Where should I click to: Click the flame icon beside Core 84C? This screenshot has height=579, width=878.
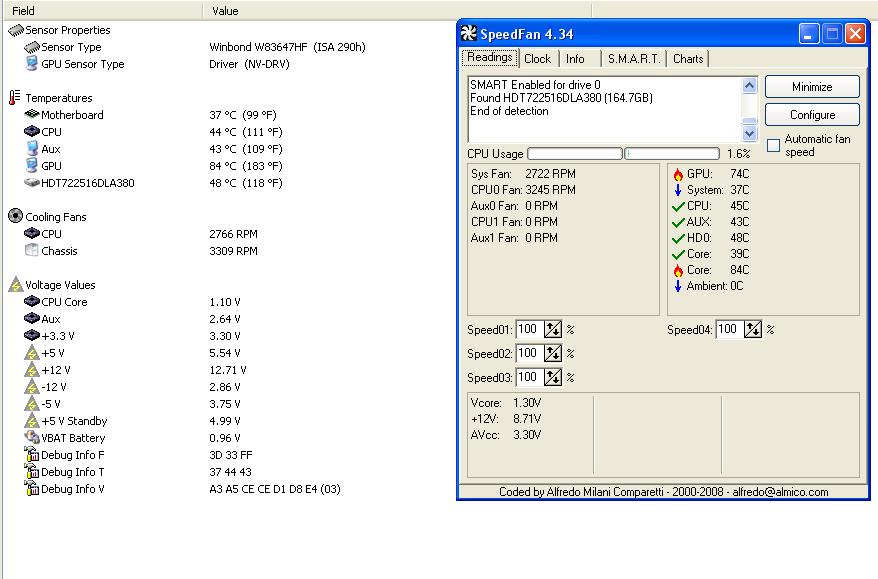point(678,270)
